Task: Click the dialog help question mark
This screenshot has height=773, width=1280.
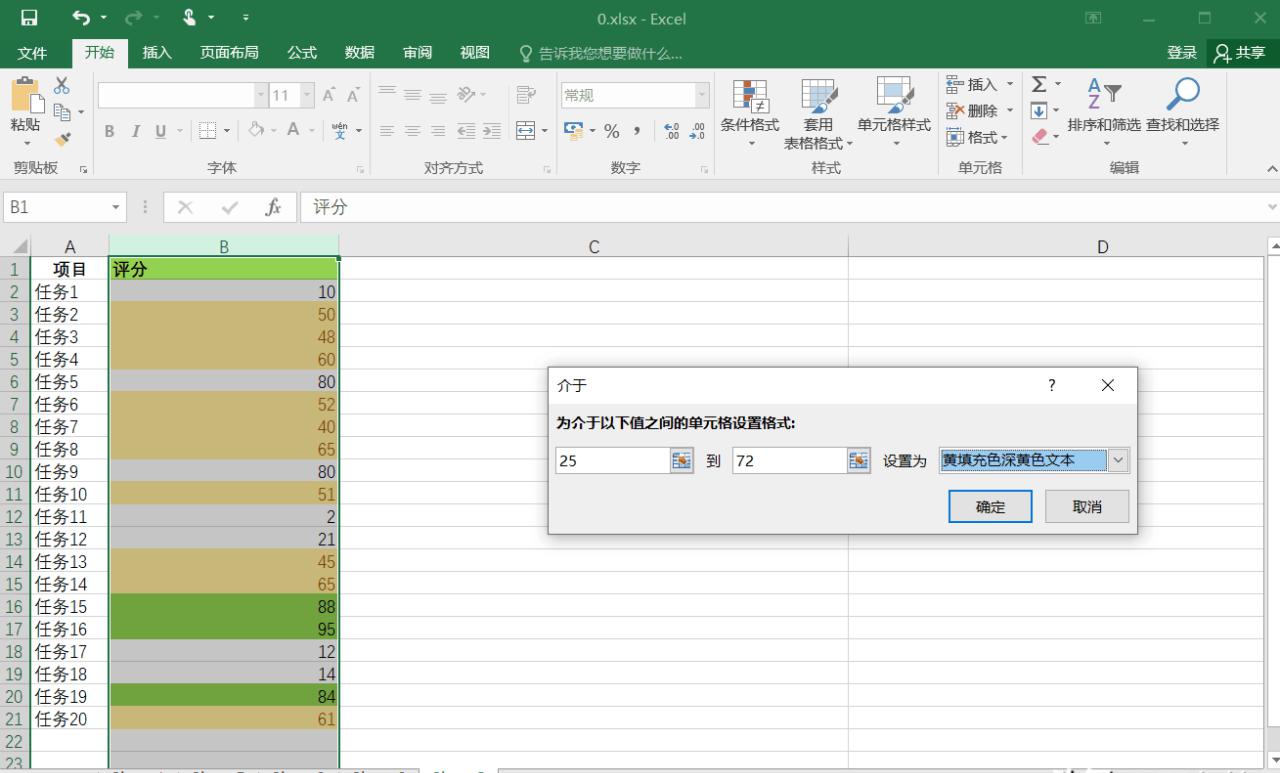Action: click(x=1051, y=385)
